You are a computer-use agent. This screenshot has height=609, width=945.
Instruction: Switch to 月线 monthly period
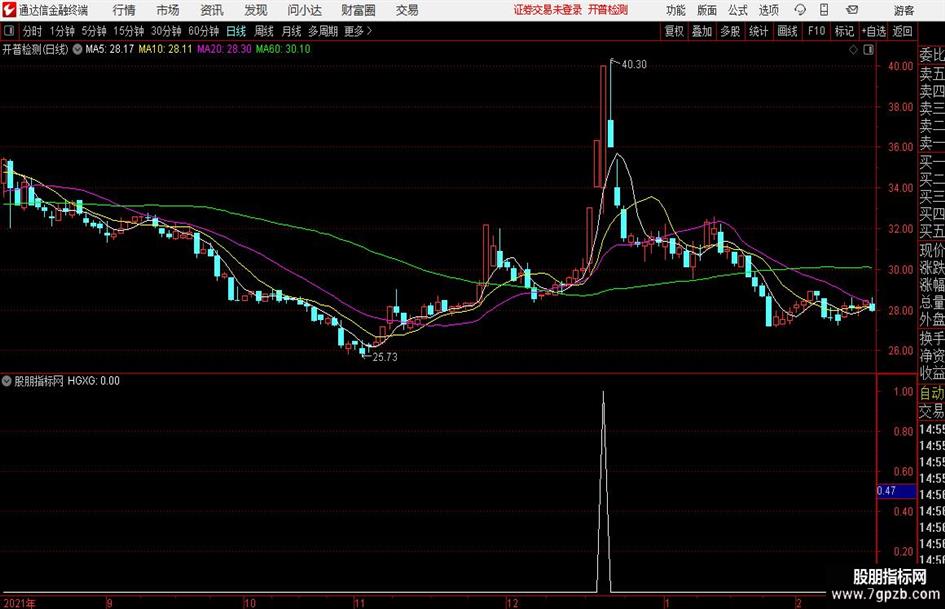point(291,31)
